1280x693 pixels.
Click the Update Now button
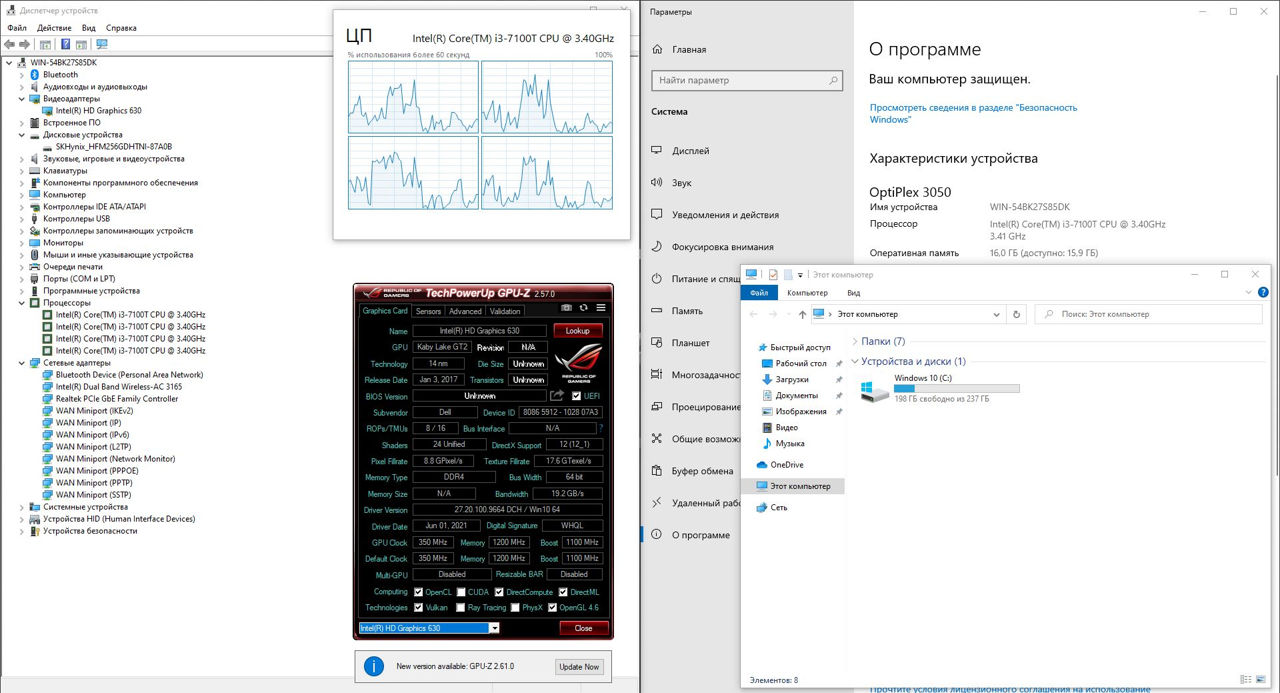coord(579,666)
